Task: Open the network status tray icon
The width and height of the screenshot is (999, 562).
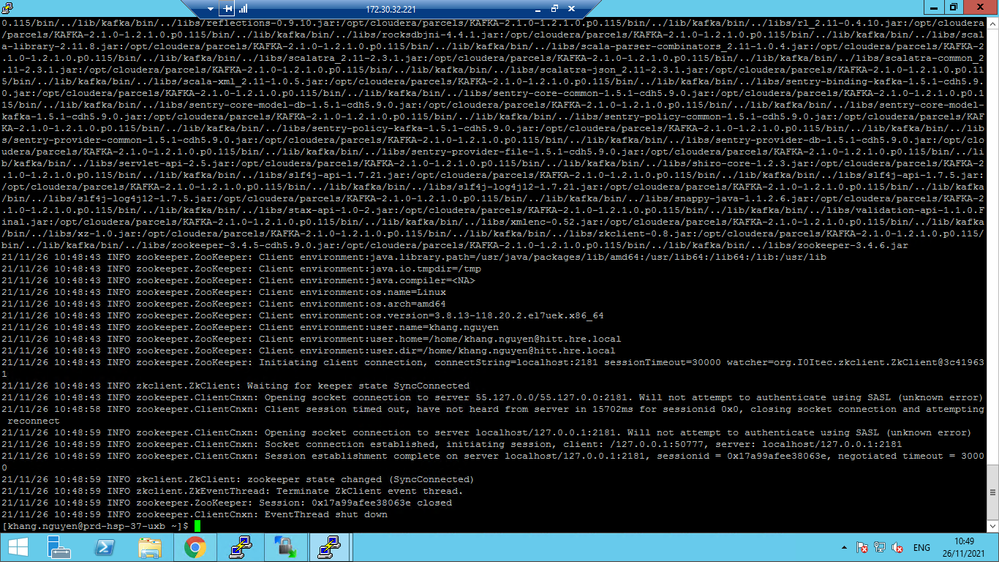Action: point(880,547)
